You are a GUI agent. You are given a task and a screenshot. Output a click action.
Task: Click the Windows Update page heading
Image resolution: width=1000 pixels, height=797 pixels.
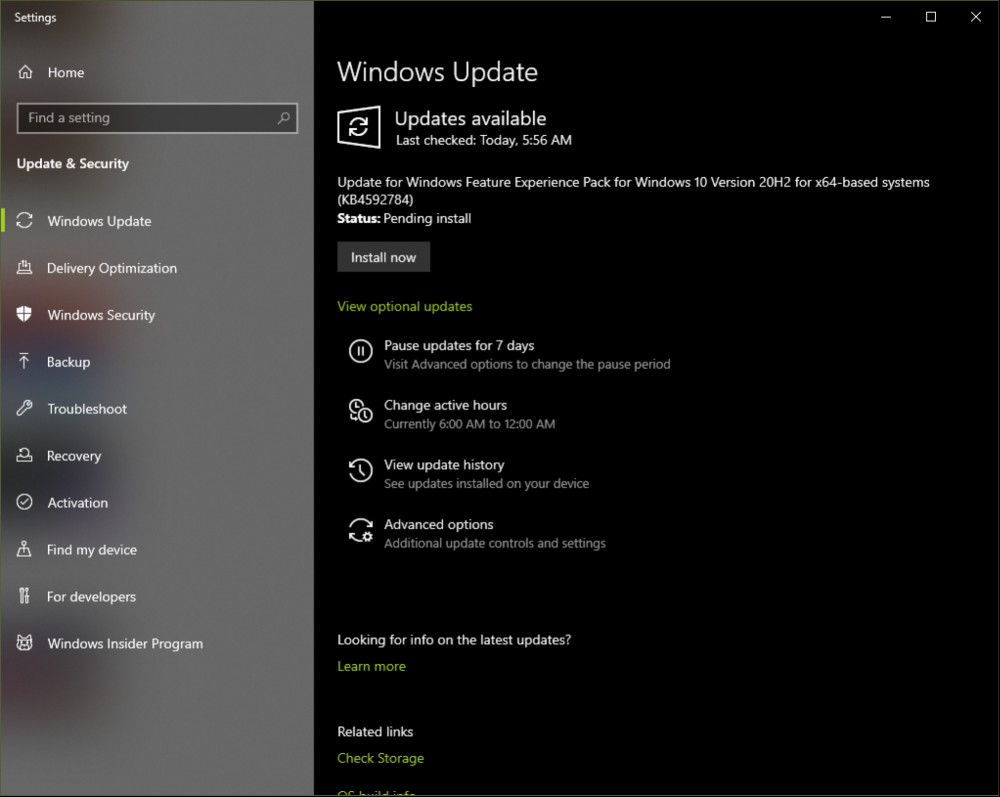pyautogui.click(x=438, y=72)
